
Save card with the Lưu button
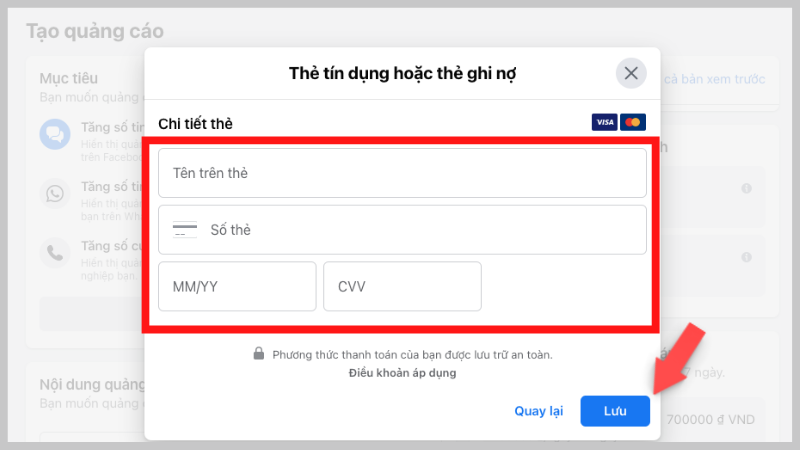[615, 411]
